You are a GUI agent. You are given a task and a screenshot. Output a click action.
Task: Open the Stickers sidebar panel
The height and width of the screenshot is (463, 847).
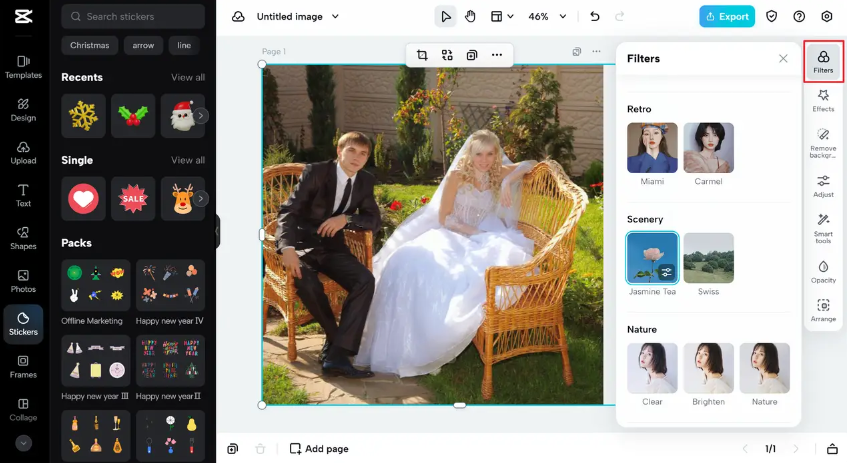23,324
